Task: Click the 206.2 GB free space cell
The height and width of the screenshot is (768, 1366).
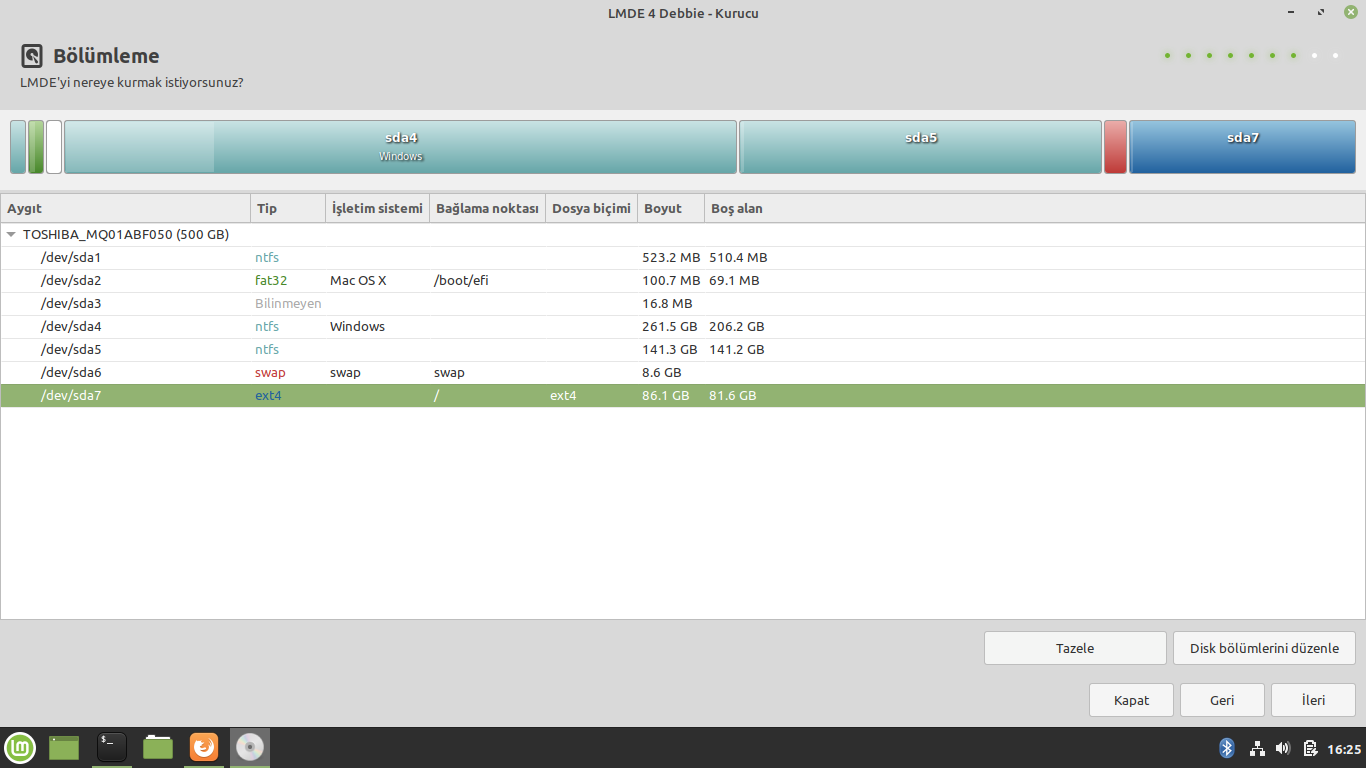Action: click(736, 327)
